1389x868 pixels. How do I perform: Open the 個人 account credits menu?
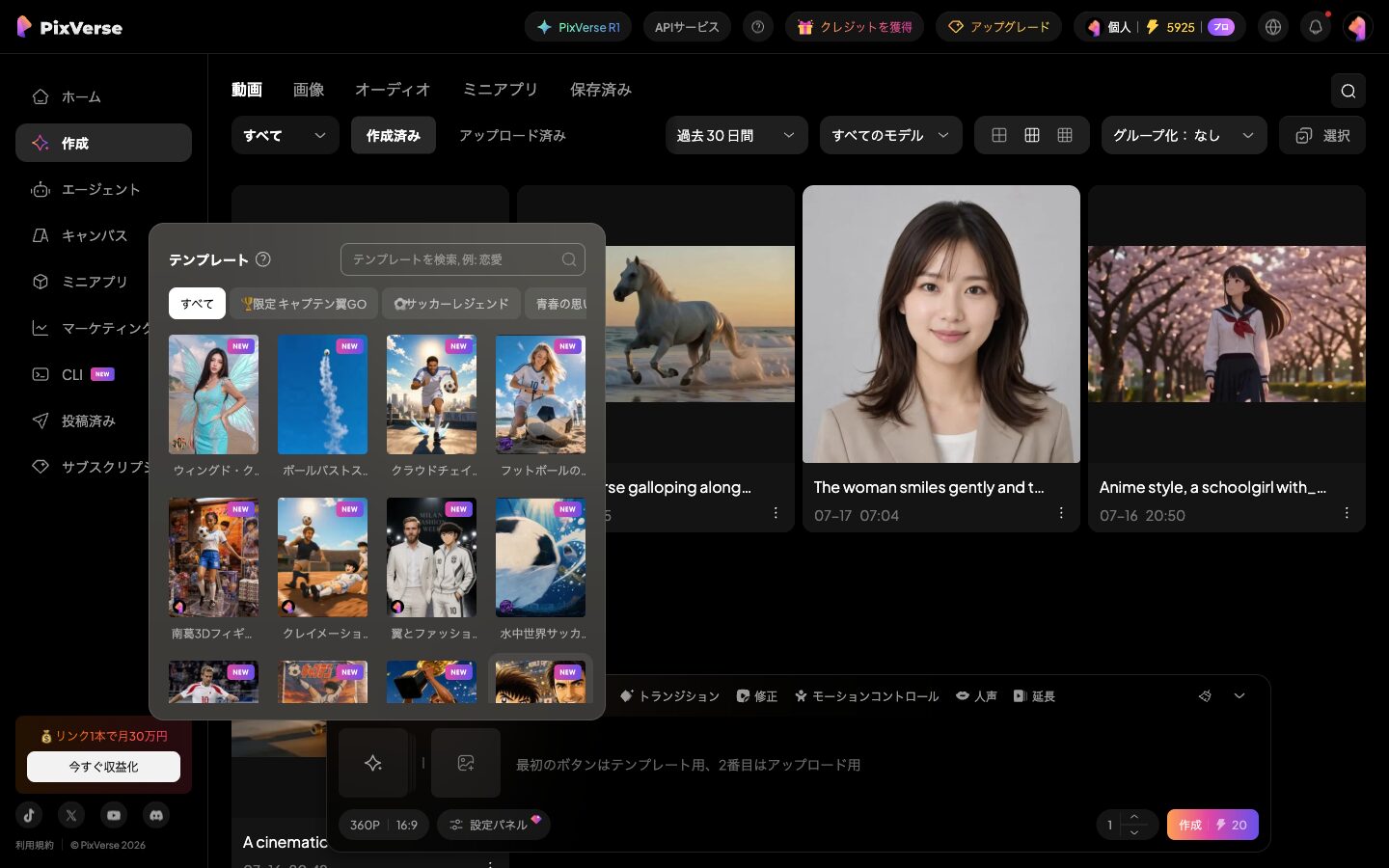[x=1159, y=27]
